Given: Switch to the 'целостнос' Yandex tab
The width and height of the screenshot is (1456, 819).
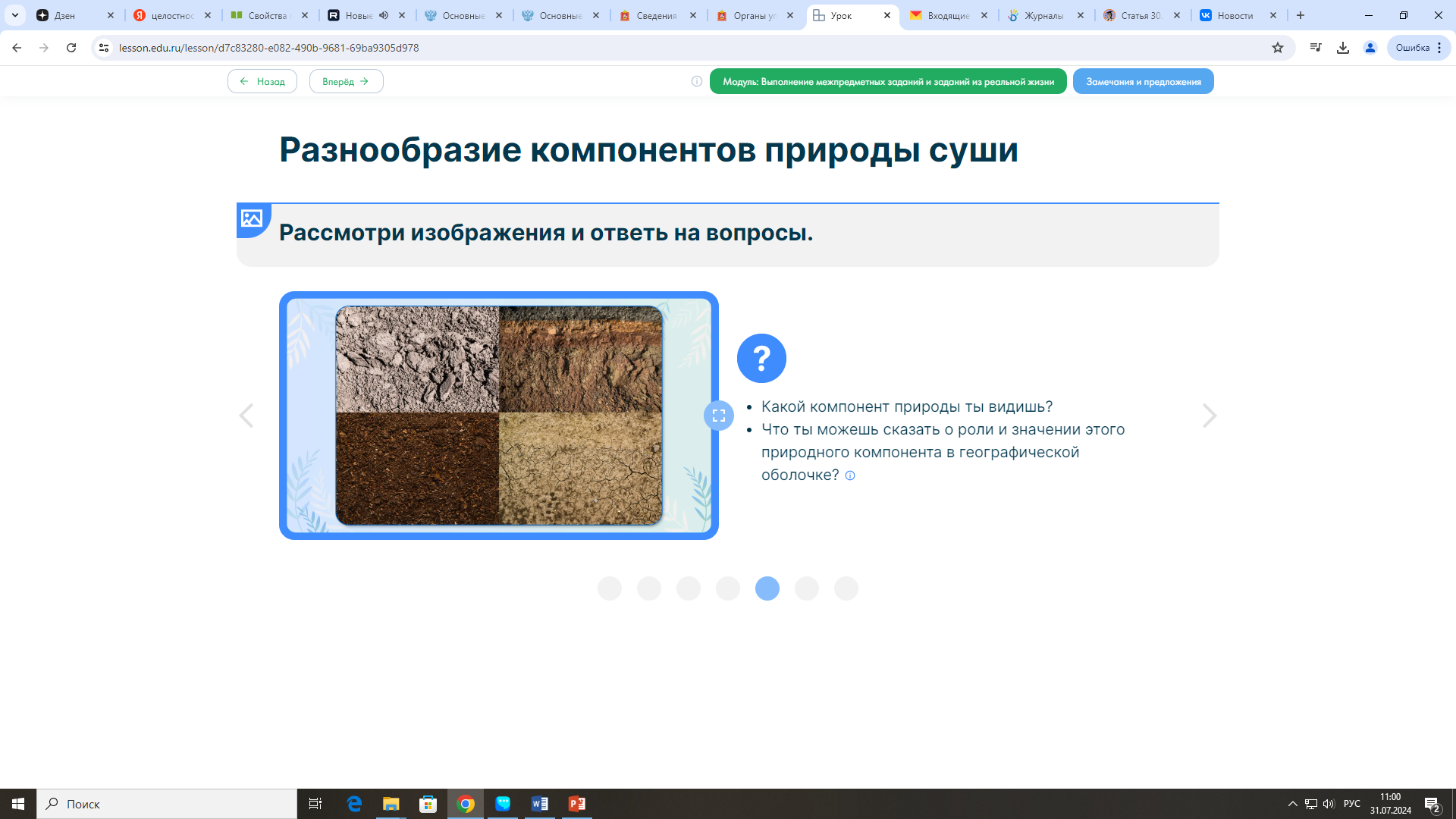Looking at the screenshot, I should point(171,15).
